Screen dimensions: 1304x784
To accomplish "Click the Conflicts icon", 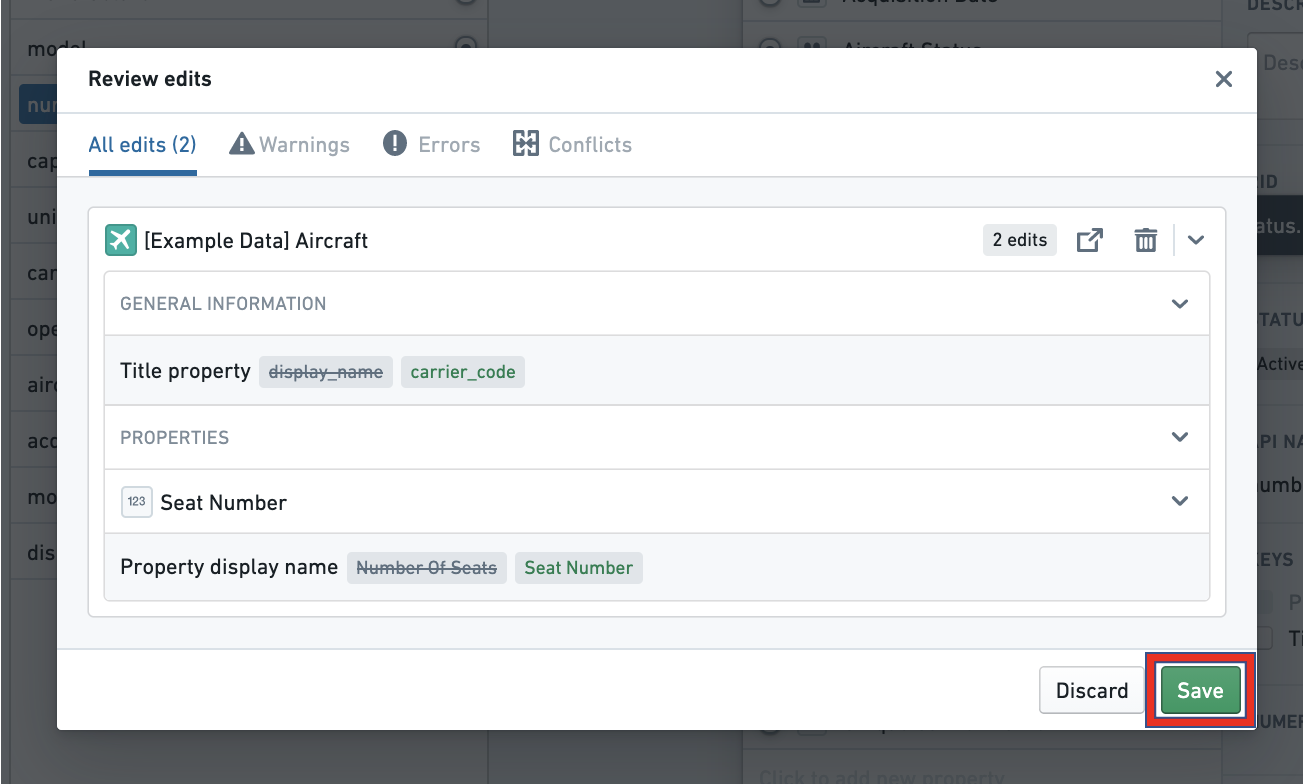I will pyautogui.click(x=526, y=144).
